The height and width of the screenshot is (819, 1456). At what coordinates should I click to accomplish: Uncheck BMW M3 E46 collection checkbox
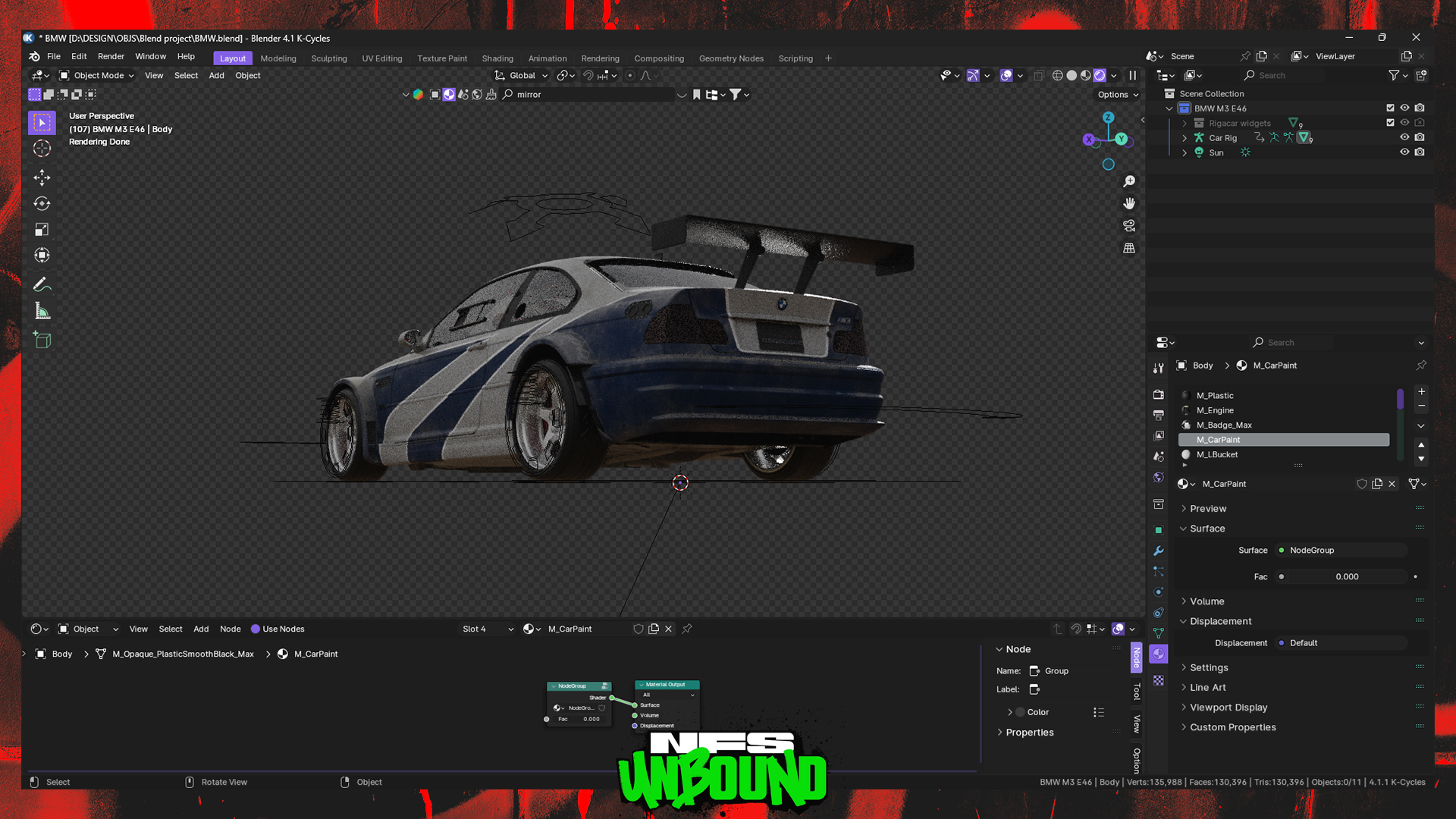[1390, 108]
